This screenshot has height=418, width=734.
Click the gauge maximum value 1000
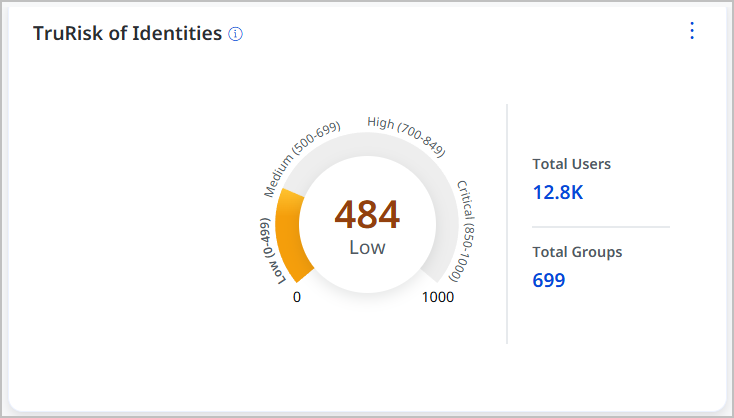438,297
